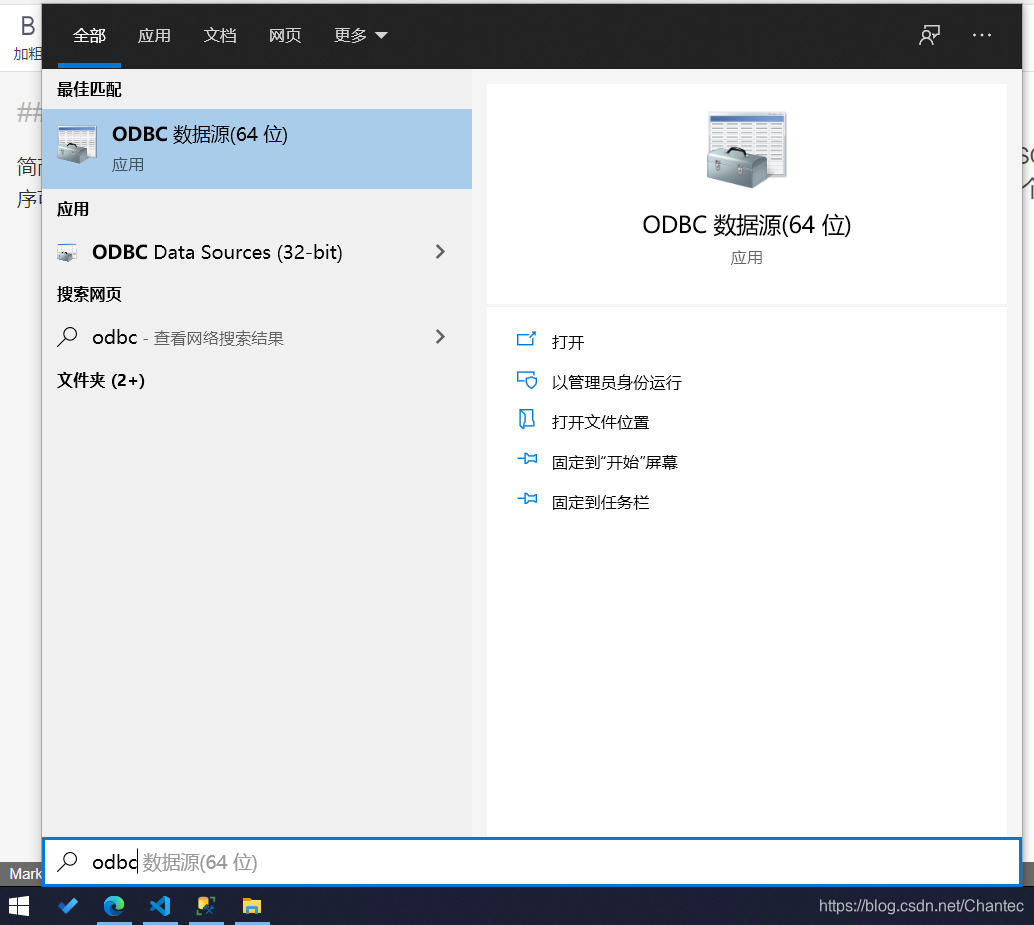
Task: Open the 更多 dropdown menu
Action: [359, 35]
